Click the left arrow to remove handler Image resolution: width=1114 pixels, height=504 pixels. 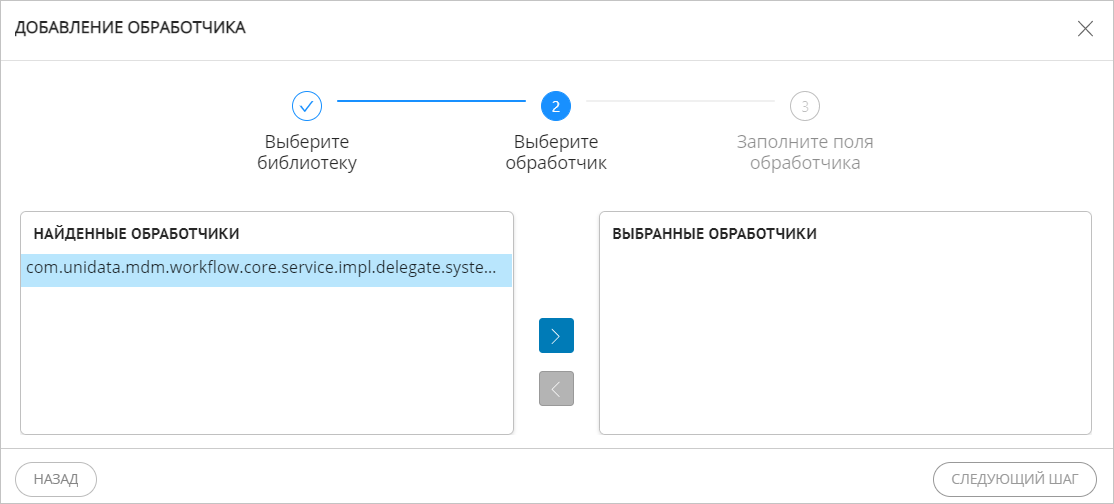[556, 388]
